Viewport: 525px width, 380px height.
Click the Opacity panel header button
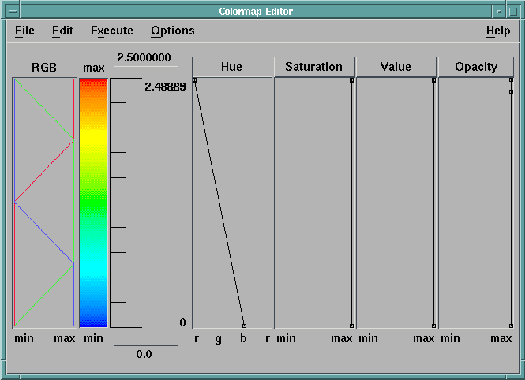(476, 67)
